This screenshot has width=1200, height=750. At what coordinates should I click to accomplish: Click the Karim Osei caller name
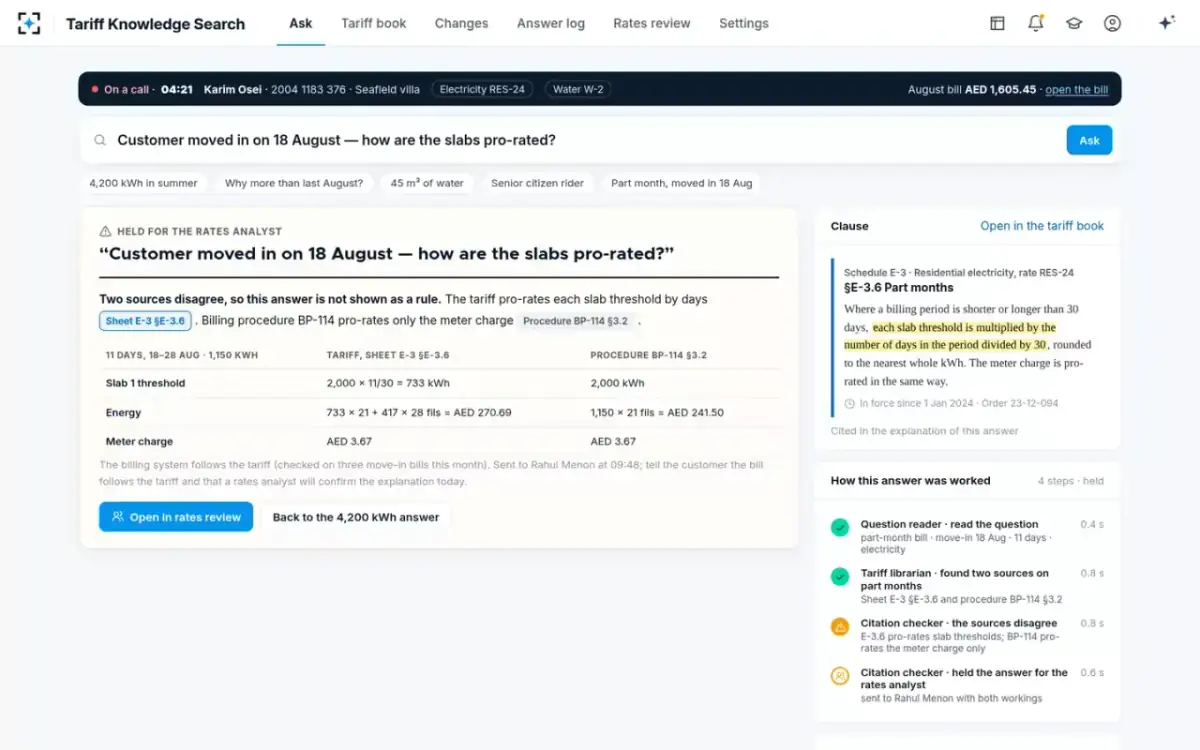pyautogui.click(x=233, y=89)
